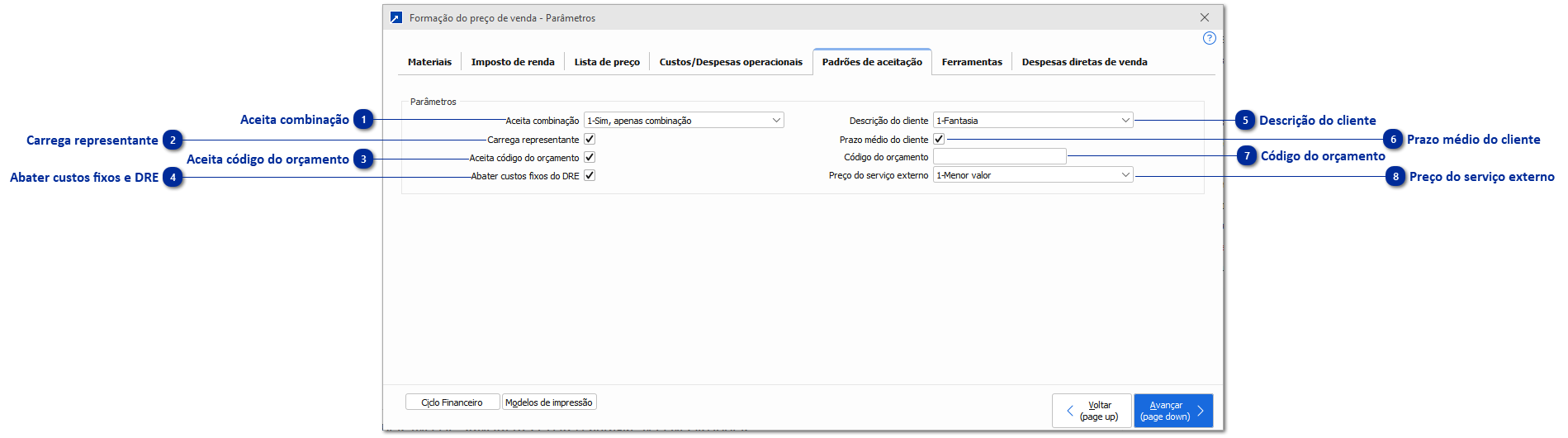
Task: Click the Código do orçamento input field
Action: tap(999, 157)
